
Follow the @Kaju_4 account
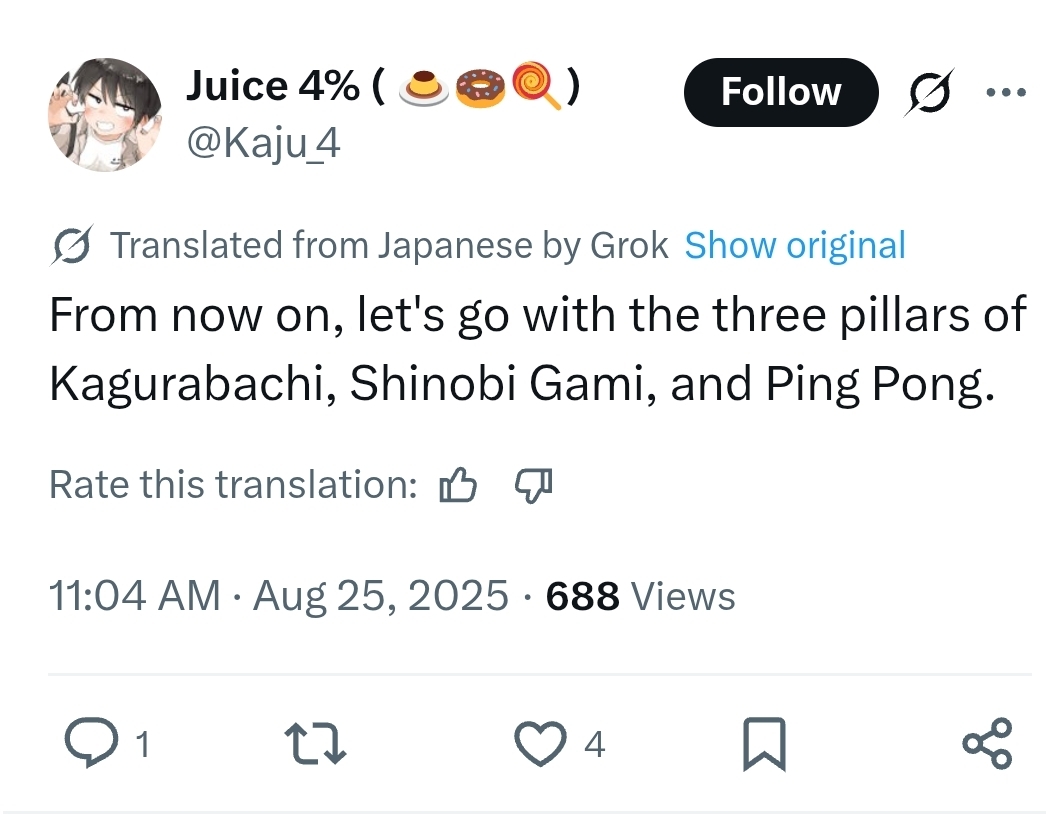pyautogui.click(x=780, y=92)
